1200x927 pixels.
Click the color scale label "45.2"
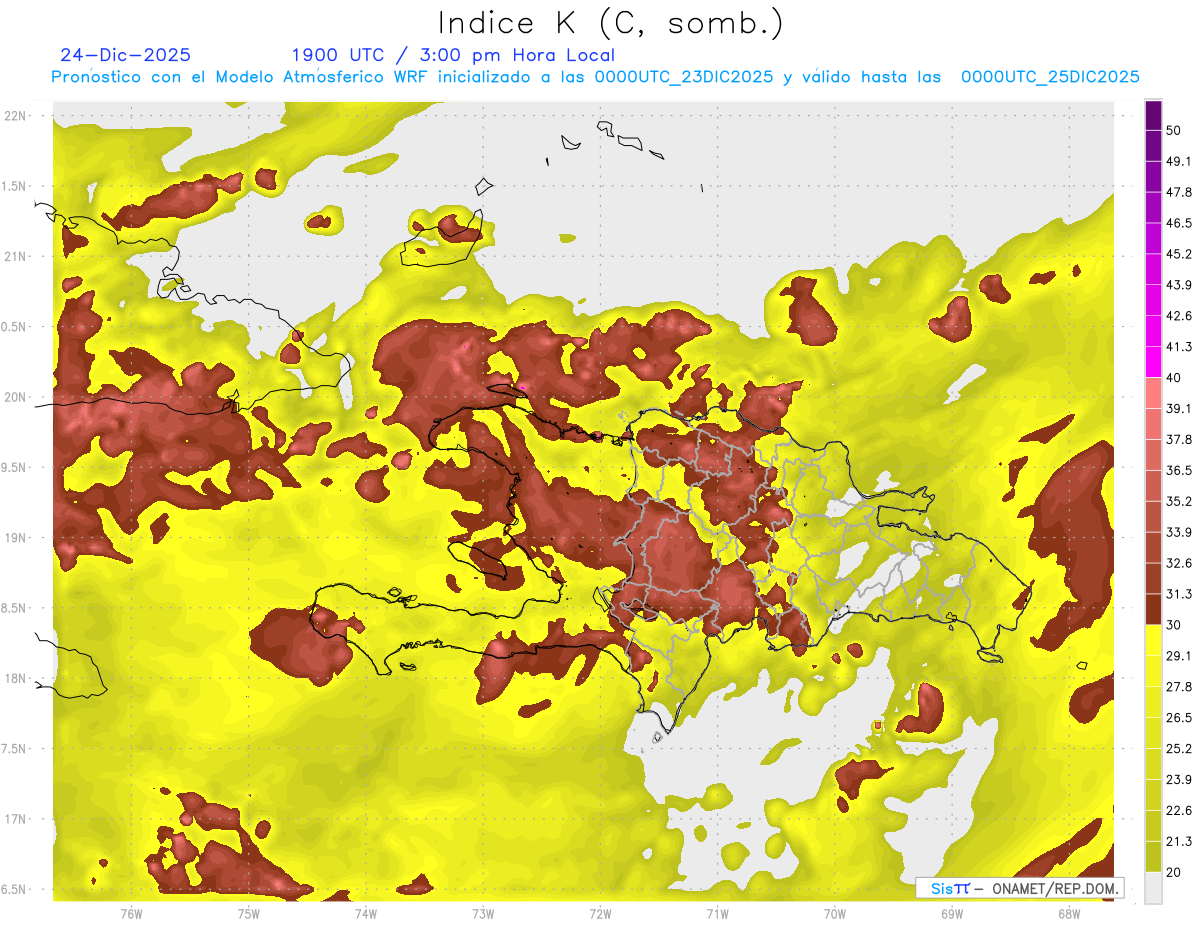click(1179, 254)
